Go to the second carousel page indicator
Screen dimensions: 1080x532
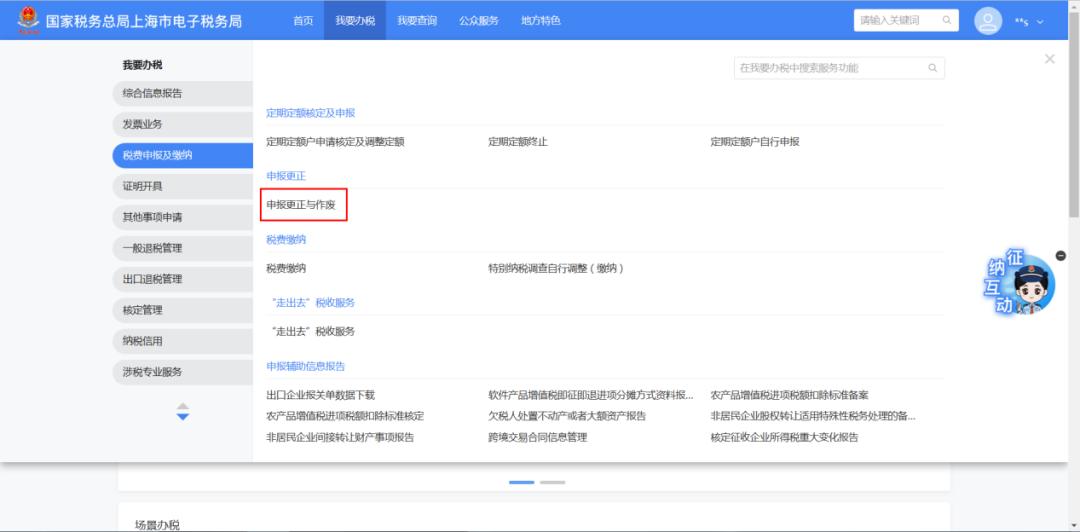[x=552, y=482]
